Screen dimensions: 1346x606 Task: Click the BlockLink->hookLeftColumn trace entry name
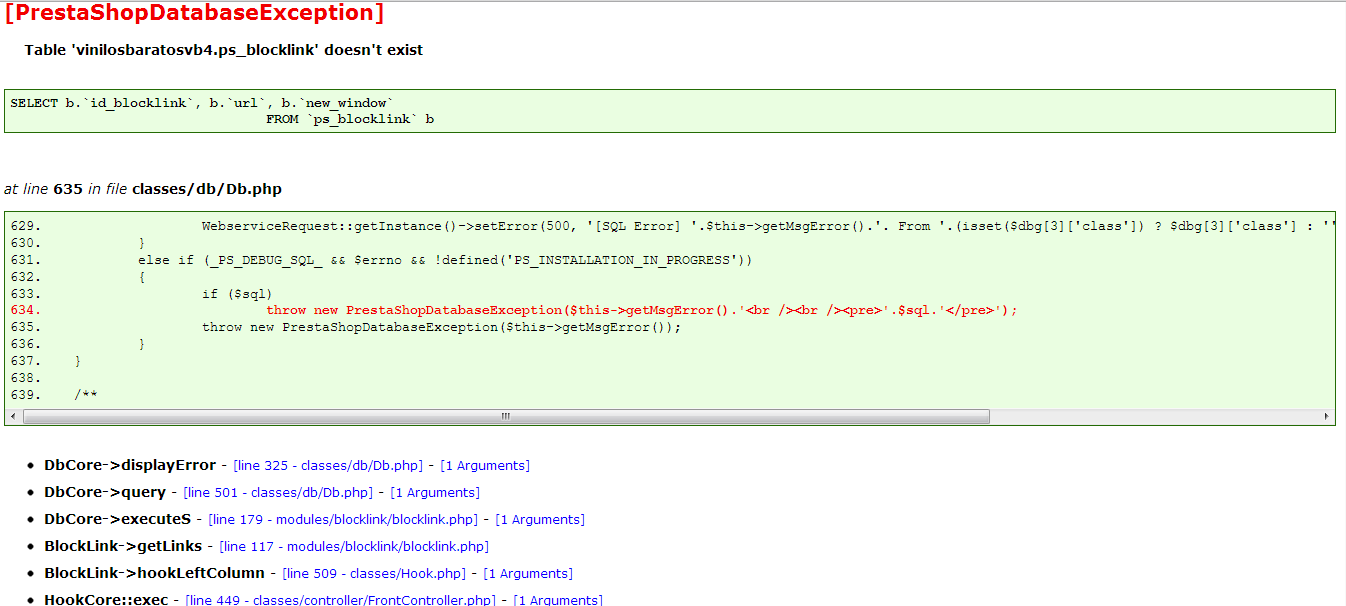(x=155, y=574)
